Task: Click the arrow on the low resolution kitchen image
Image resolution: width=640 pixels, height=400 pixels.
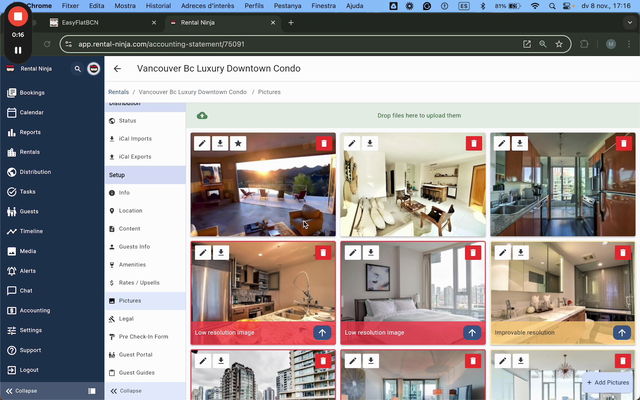Action: point(322,333)
